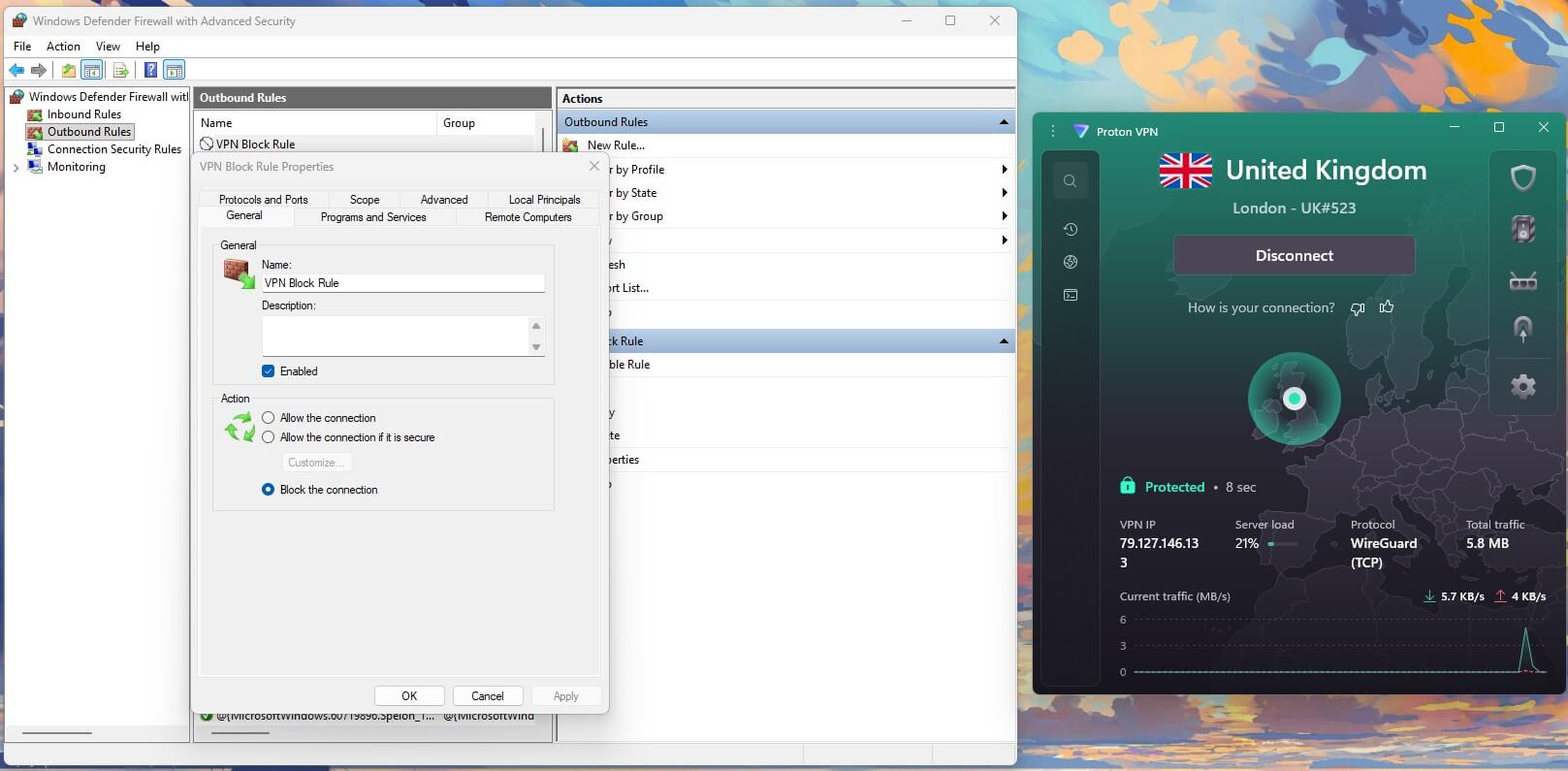Viewport: 1568px width, 771px height.
Task: Toggle Show/Hide Action Pane toolbar icon
Action: [x=175, y=70]
